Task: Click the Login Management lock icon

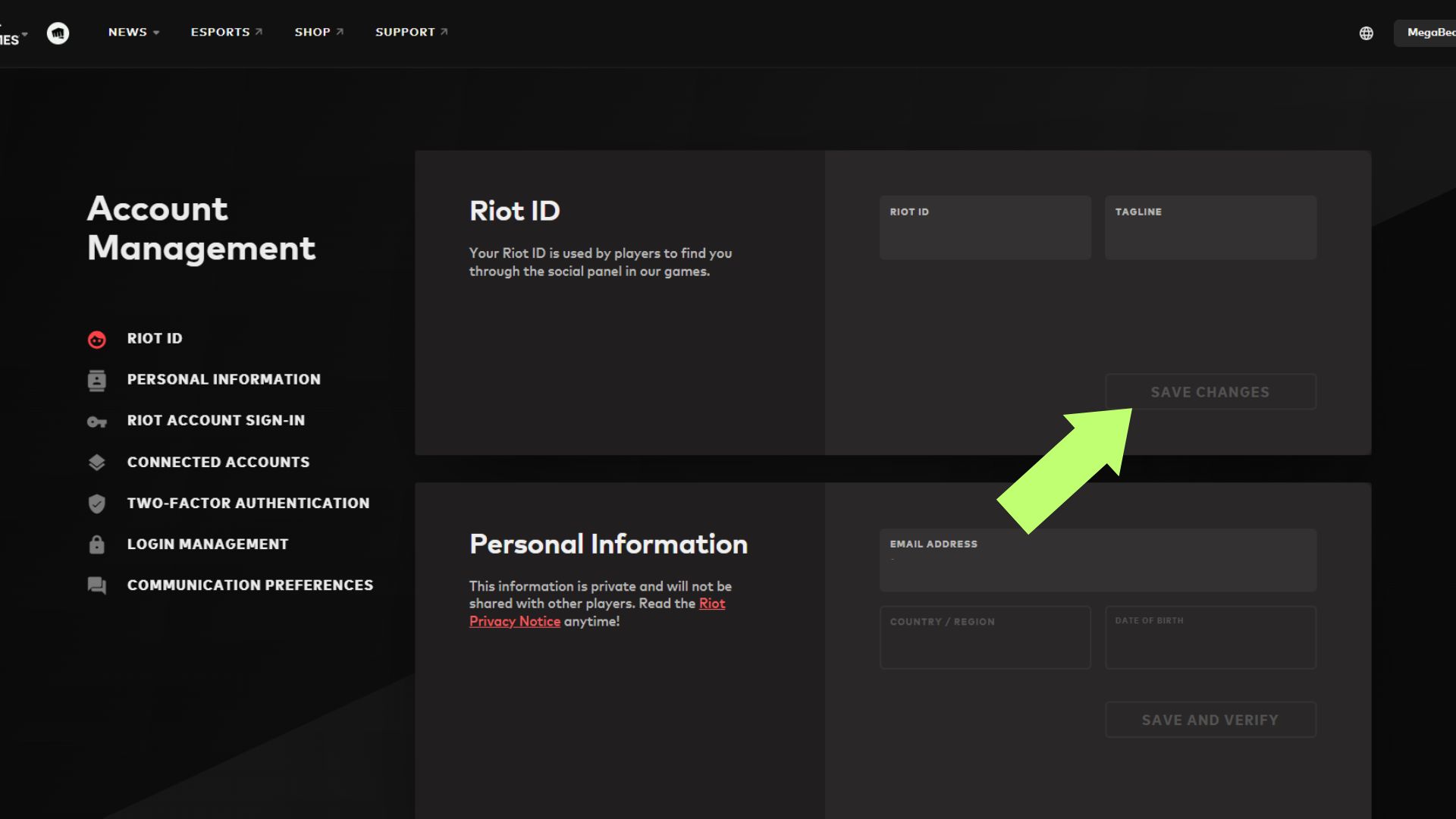Action: [97, 544]
